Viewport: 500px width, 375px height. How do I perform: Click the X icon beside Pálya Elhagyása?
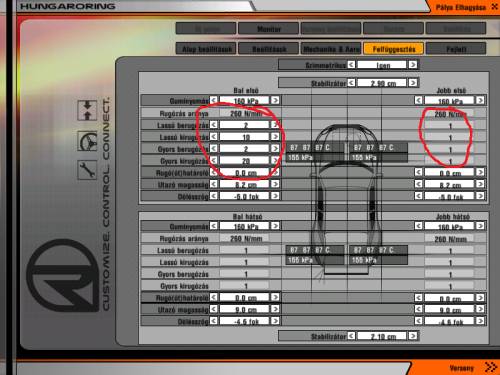[x=494, y=7]
